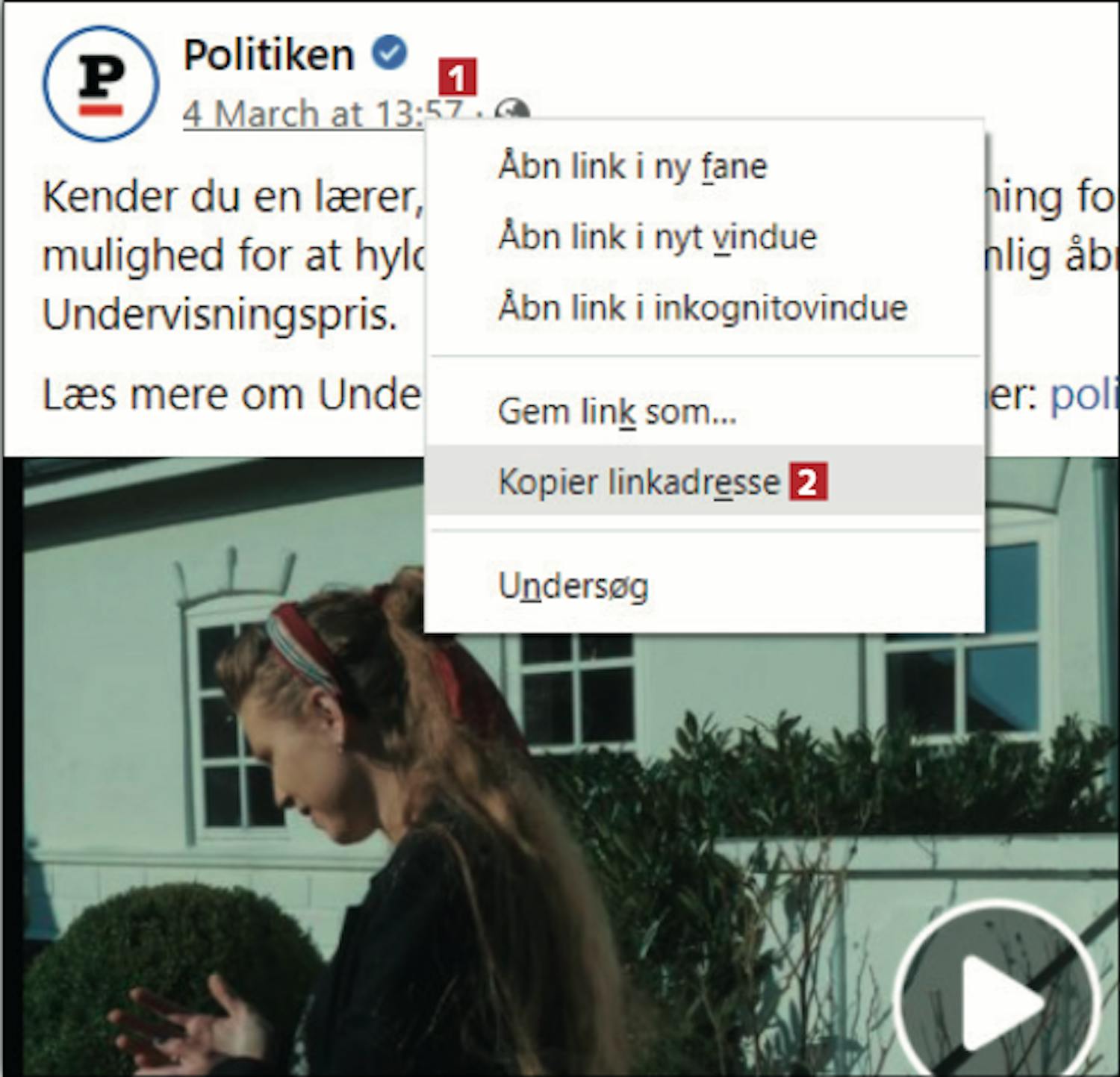The width and height of the screenshot is (1120, 1077).
Task: Click the blue verified badge next to Politiken
Action: click(390, 53)
